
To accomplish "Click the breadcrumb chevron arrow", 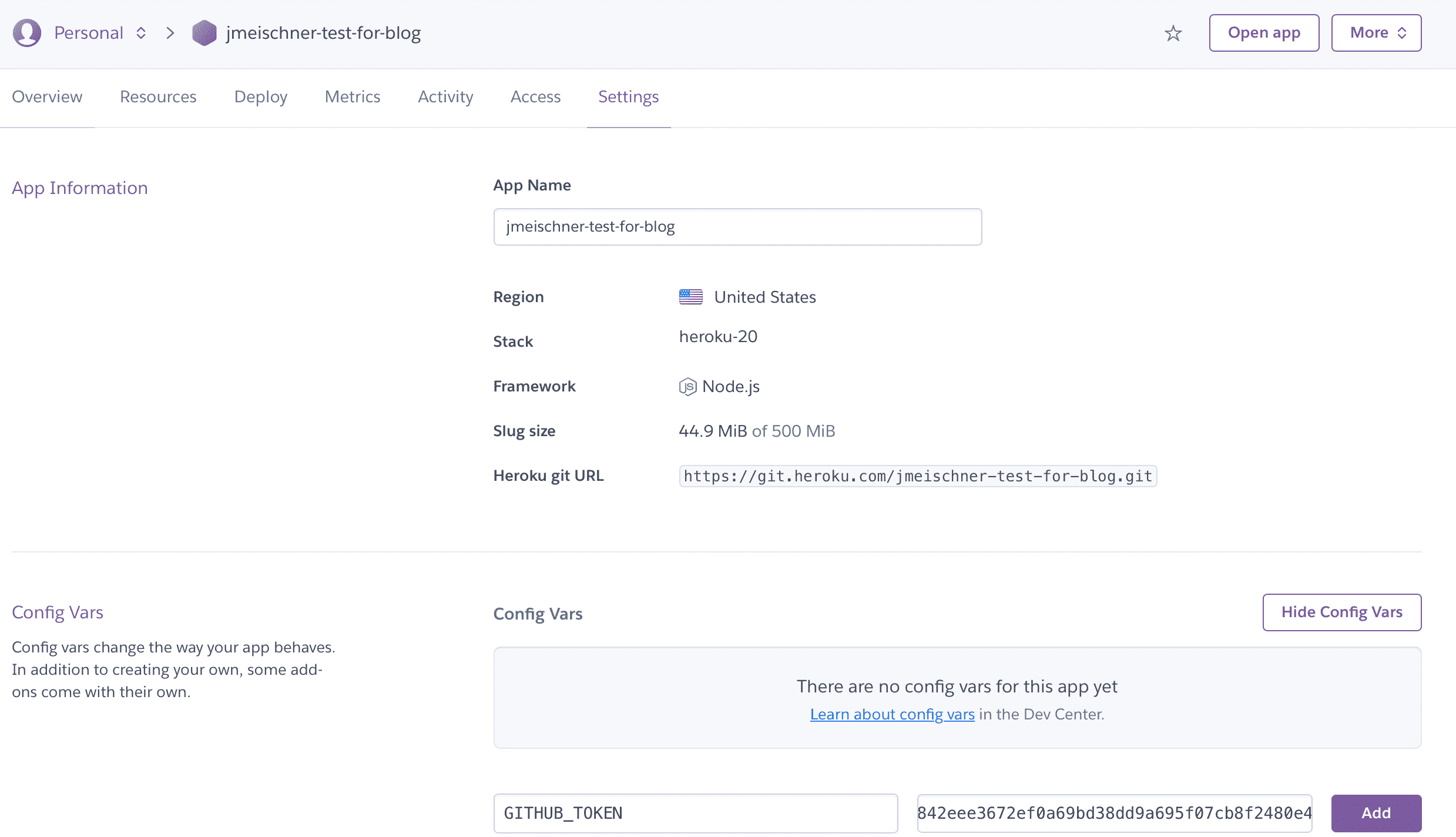I will [170, 33].
